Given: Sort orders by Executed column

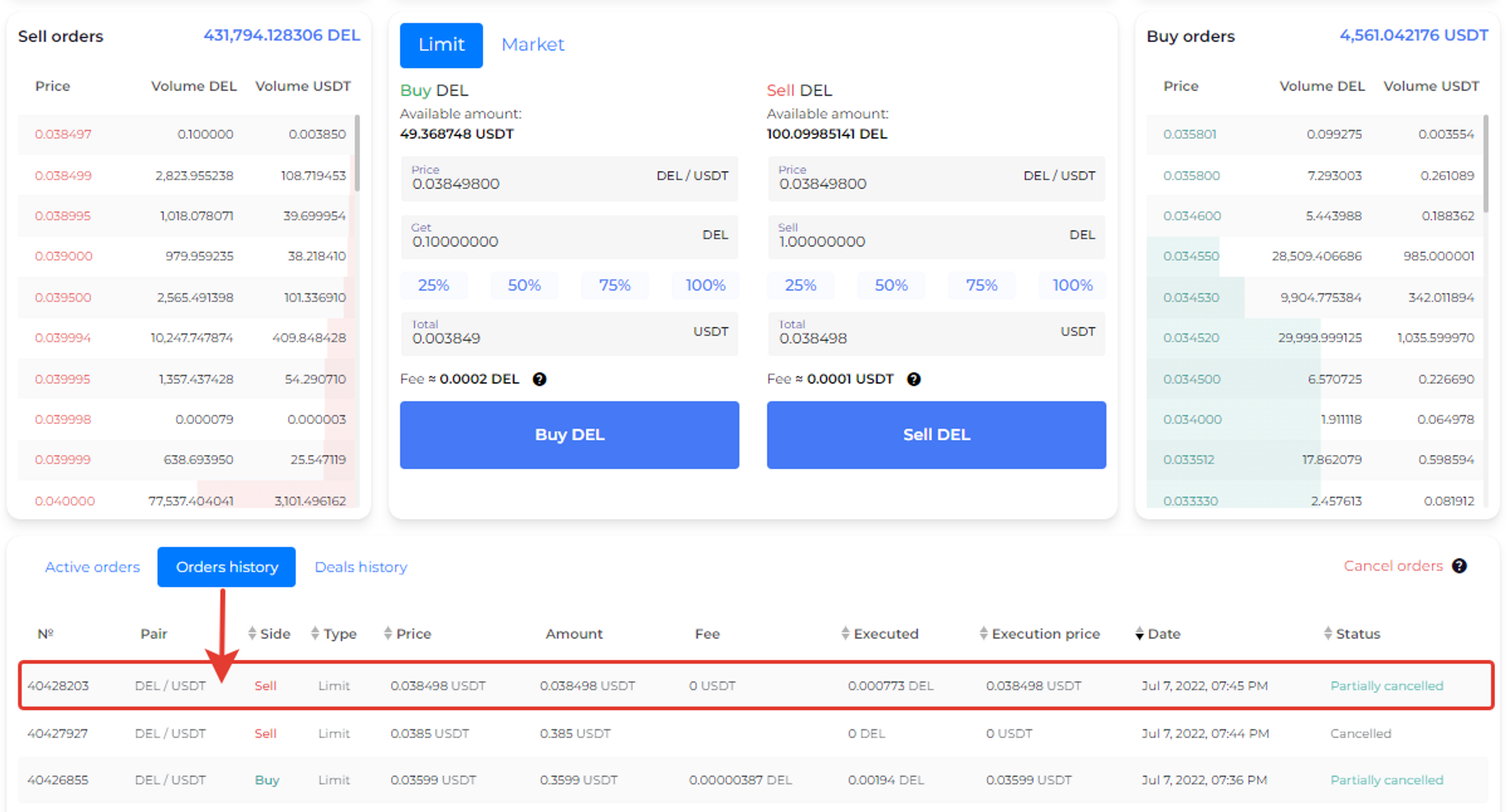Looking at the screenshot, I should coord(879,633).
